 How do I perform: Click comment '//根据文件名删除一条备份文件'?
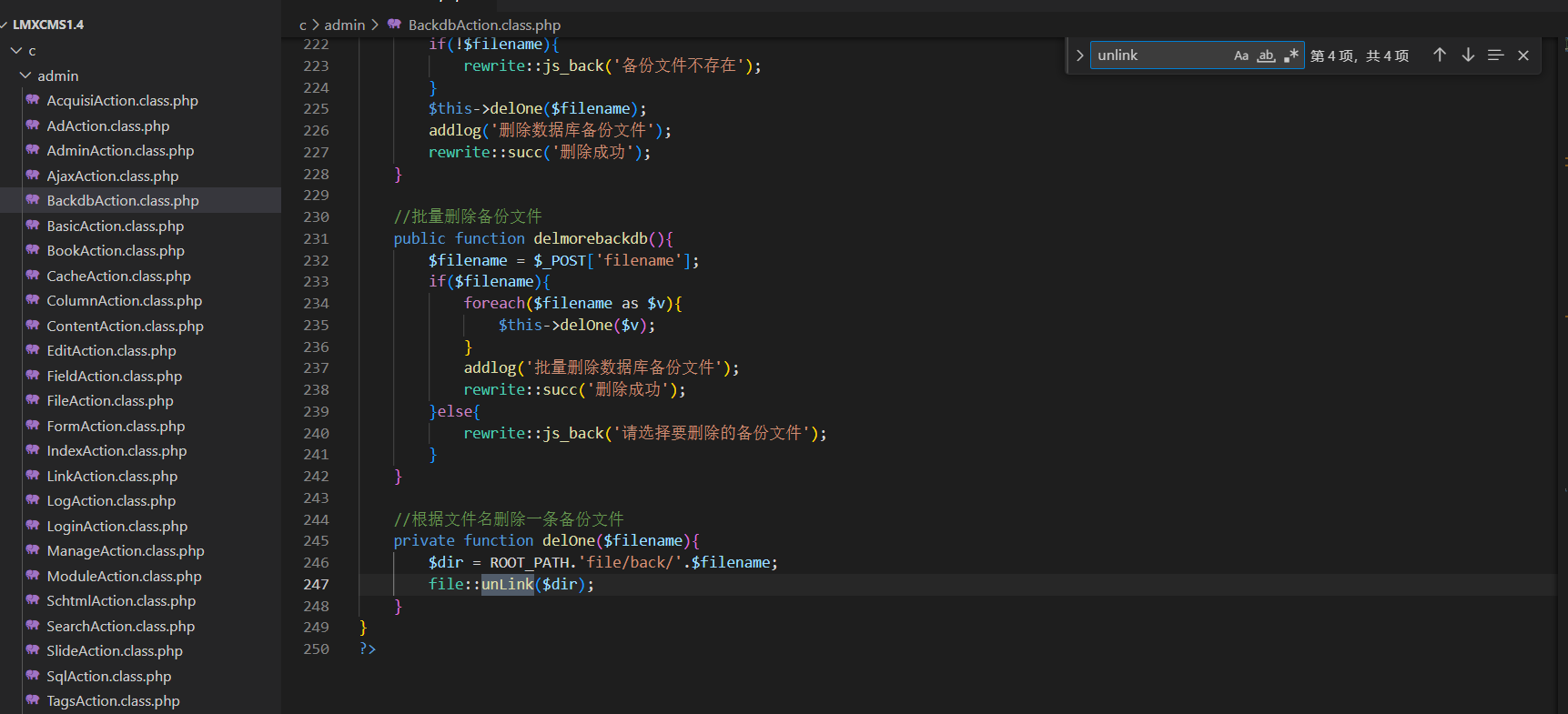(x=509, y=519)
